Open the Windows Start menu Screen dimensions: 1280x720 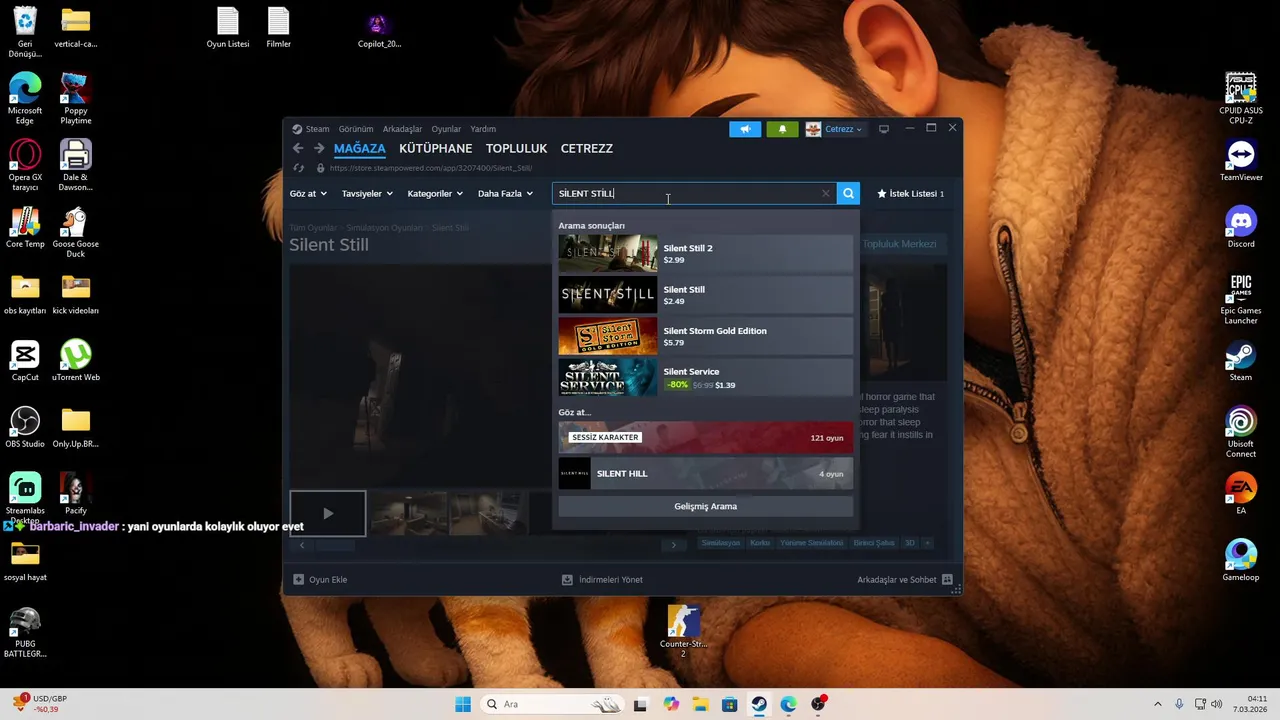(463, 704)
